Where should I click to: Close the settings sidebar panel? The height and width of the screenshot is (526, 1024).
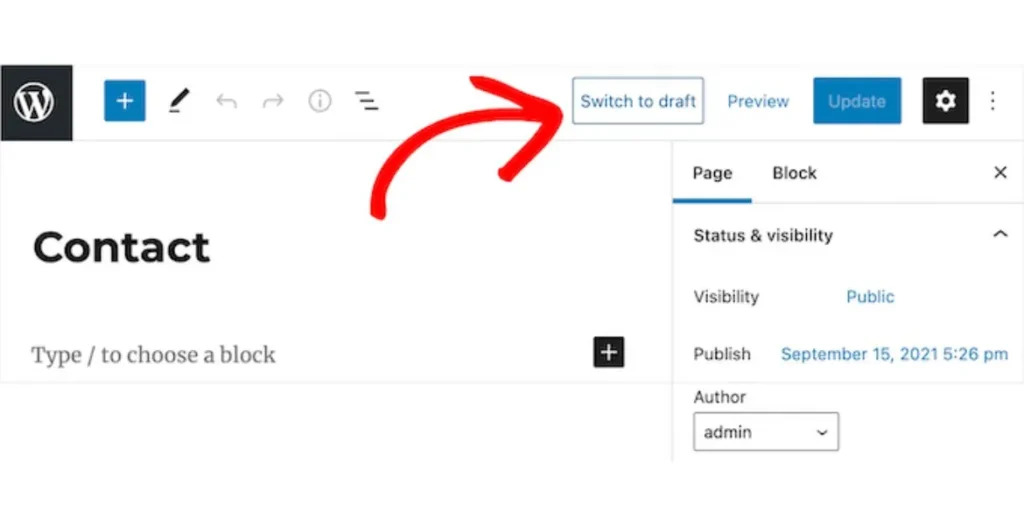click(x=1000, y=173)
